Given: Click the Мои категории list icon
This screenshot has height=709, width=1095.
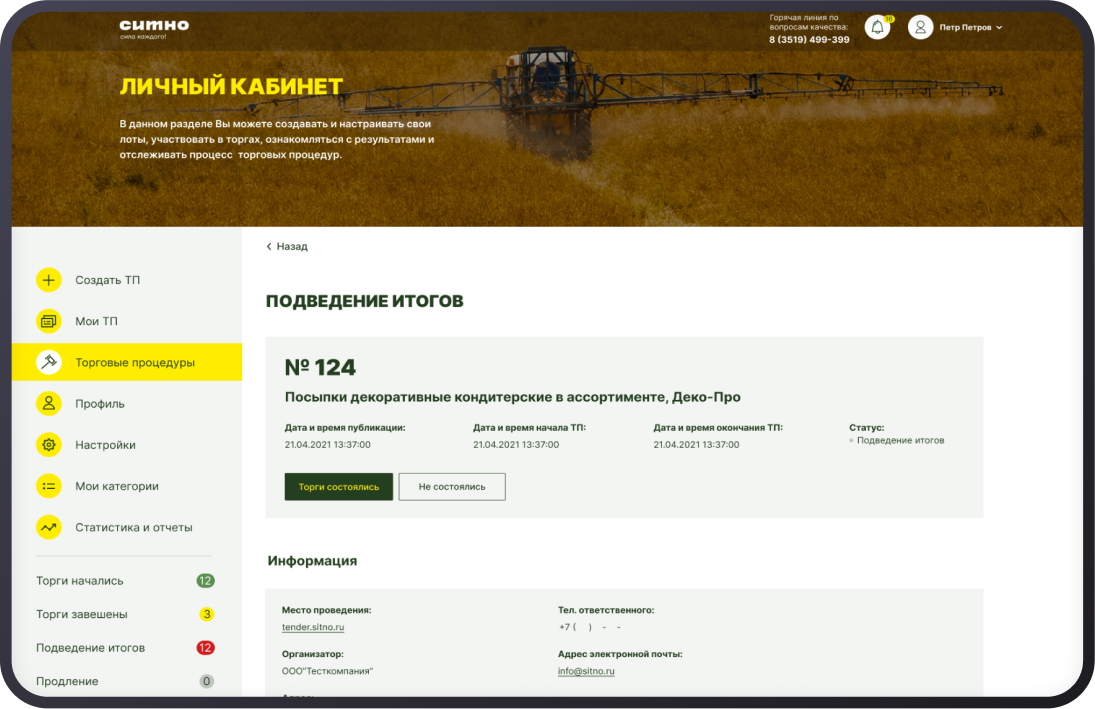Looking at the screenshot, I should (x=49, y=485).
